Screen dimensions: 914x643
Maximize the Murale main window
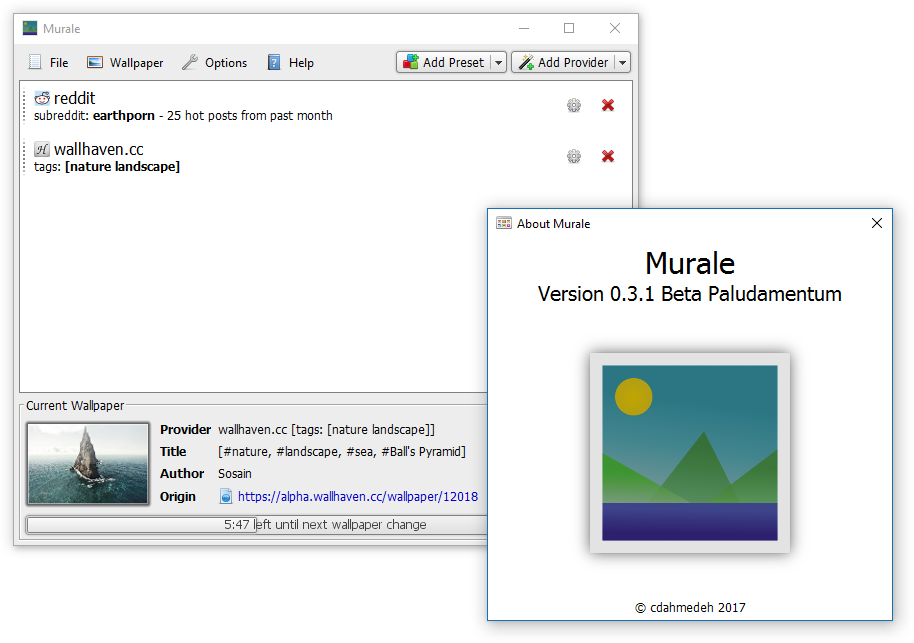coord(569,28)
